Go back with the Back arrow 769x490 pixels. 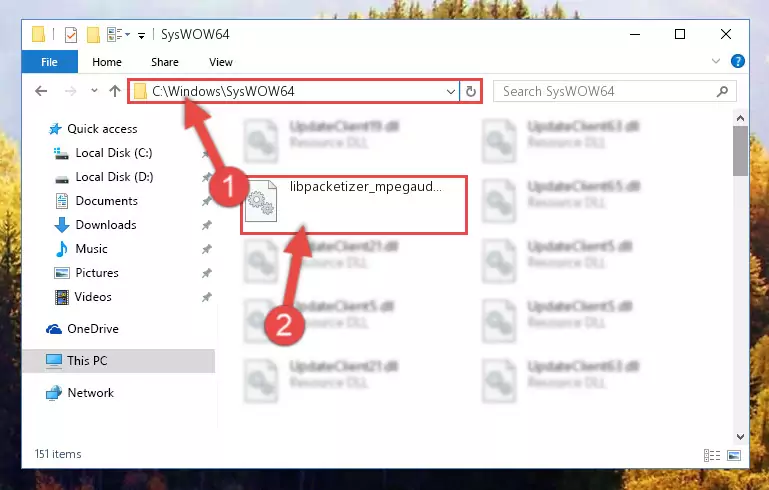(41, 91)
